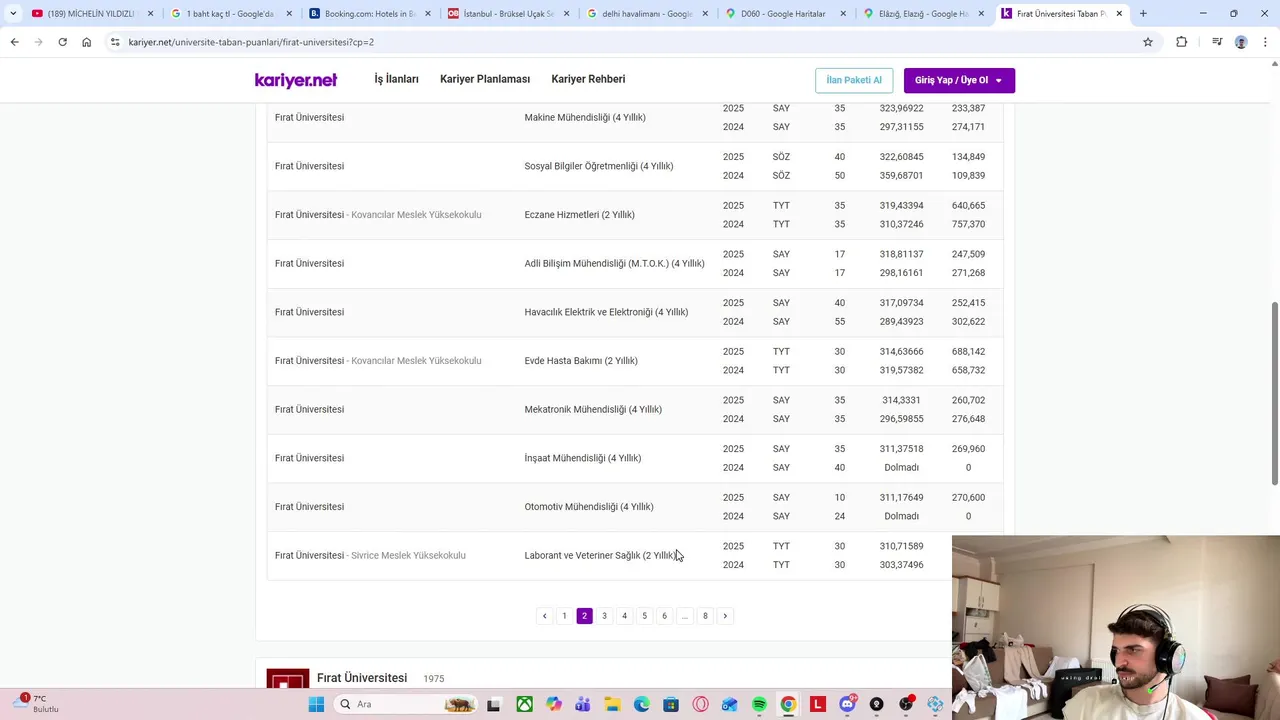Go to pagination page 1
The height and width of the screenshot is (720, 1280).
[564, 616]
